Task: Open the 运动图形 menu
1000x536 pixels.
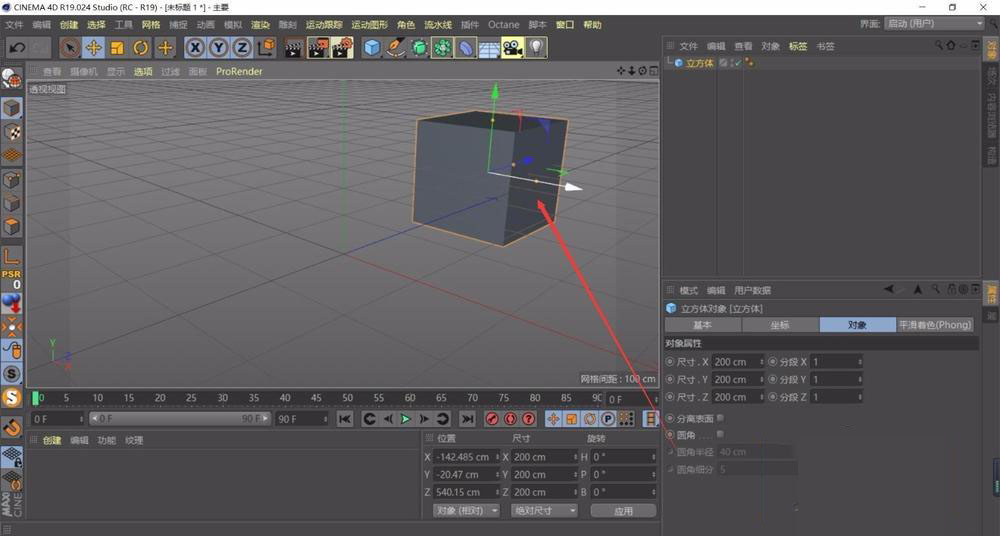Action: (x=369, y=25)
